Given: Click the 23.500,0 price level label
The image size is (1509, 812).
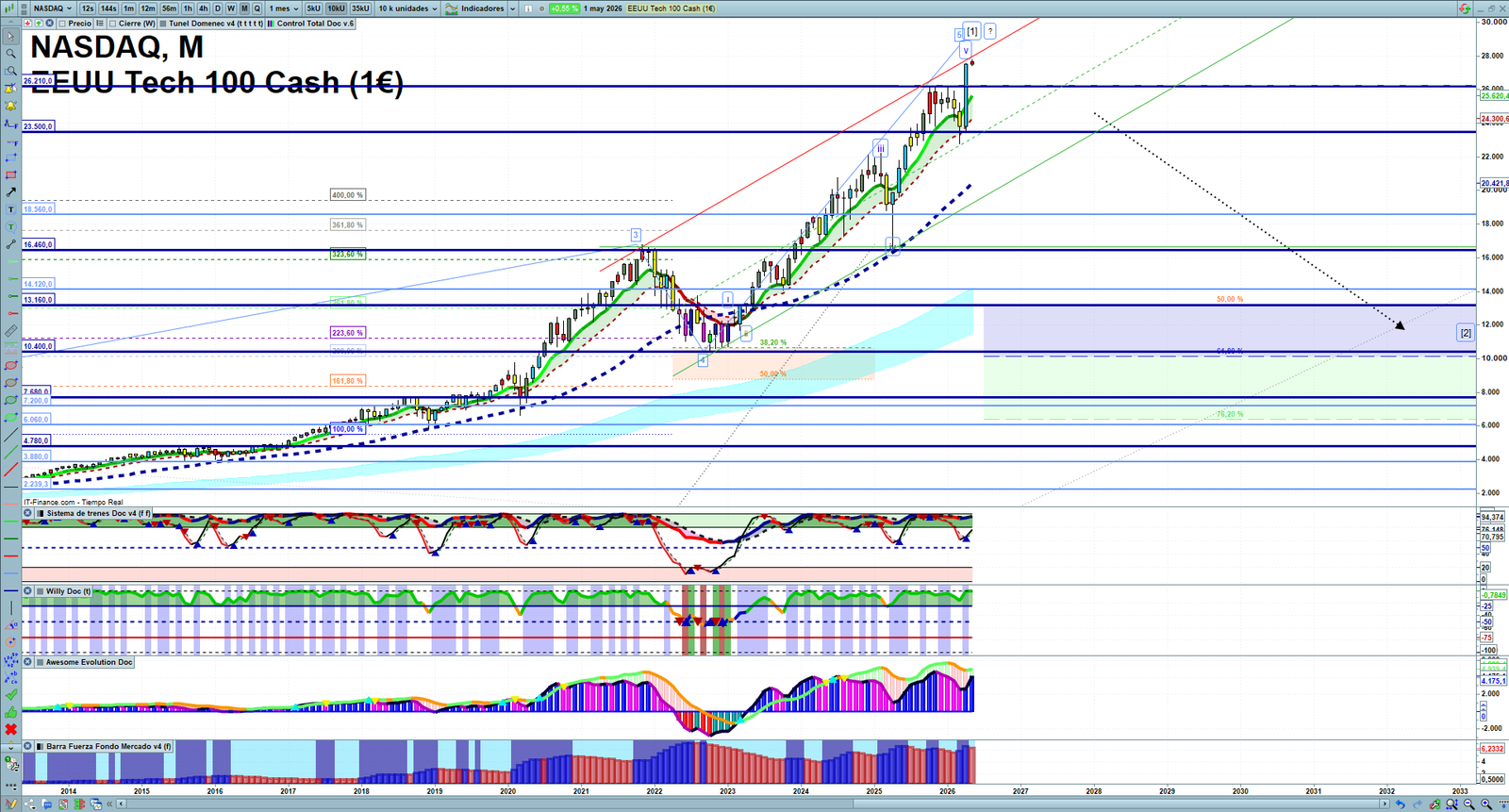Looking at the screenshot, I should click(38, 126).
